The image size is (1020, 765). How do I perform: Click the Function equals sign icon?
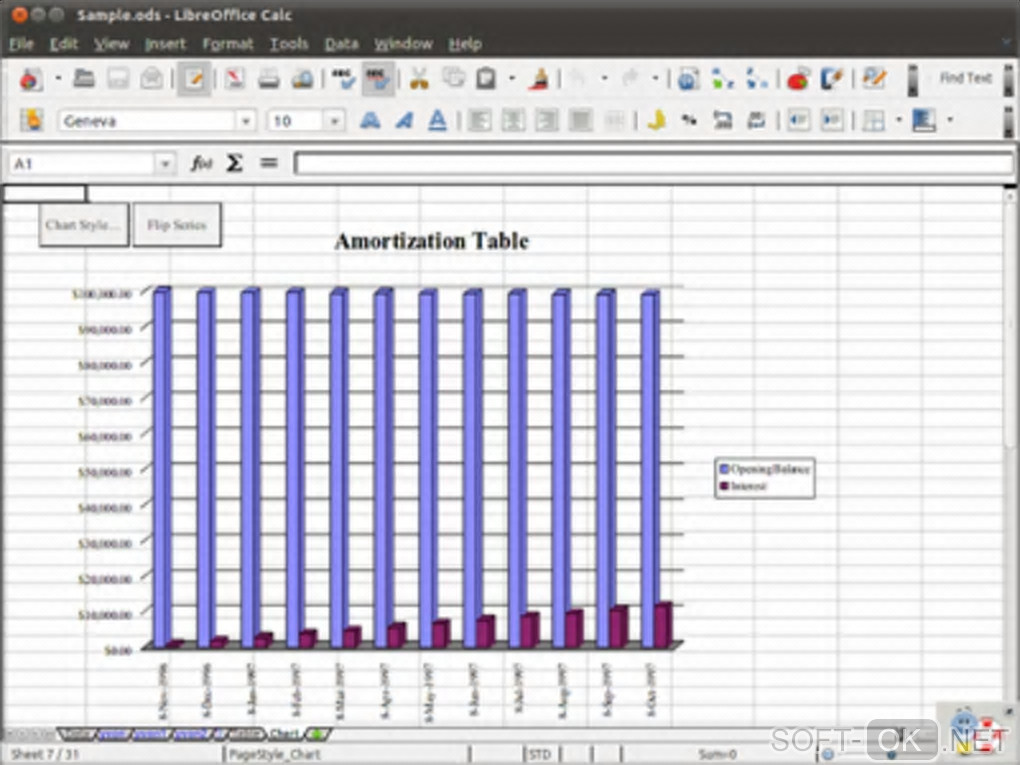click(269, 163)
